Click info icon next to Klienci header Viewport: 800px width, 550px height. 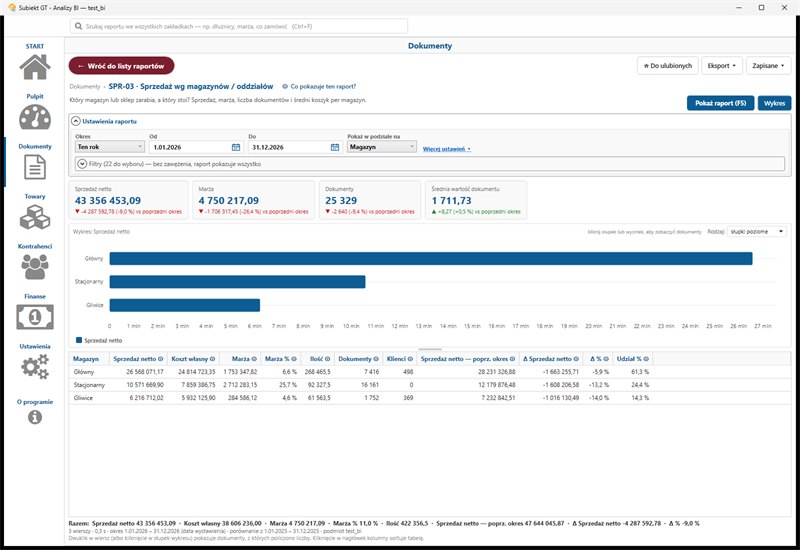coord(410,359)
